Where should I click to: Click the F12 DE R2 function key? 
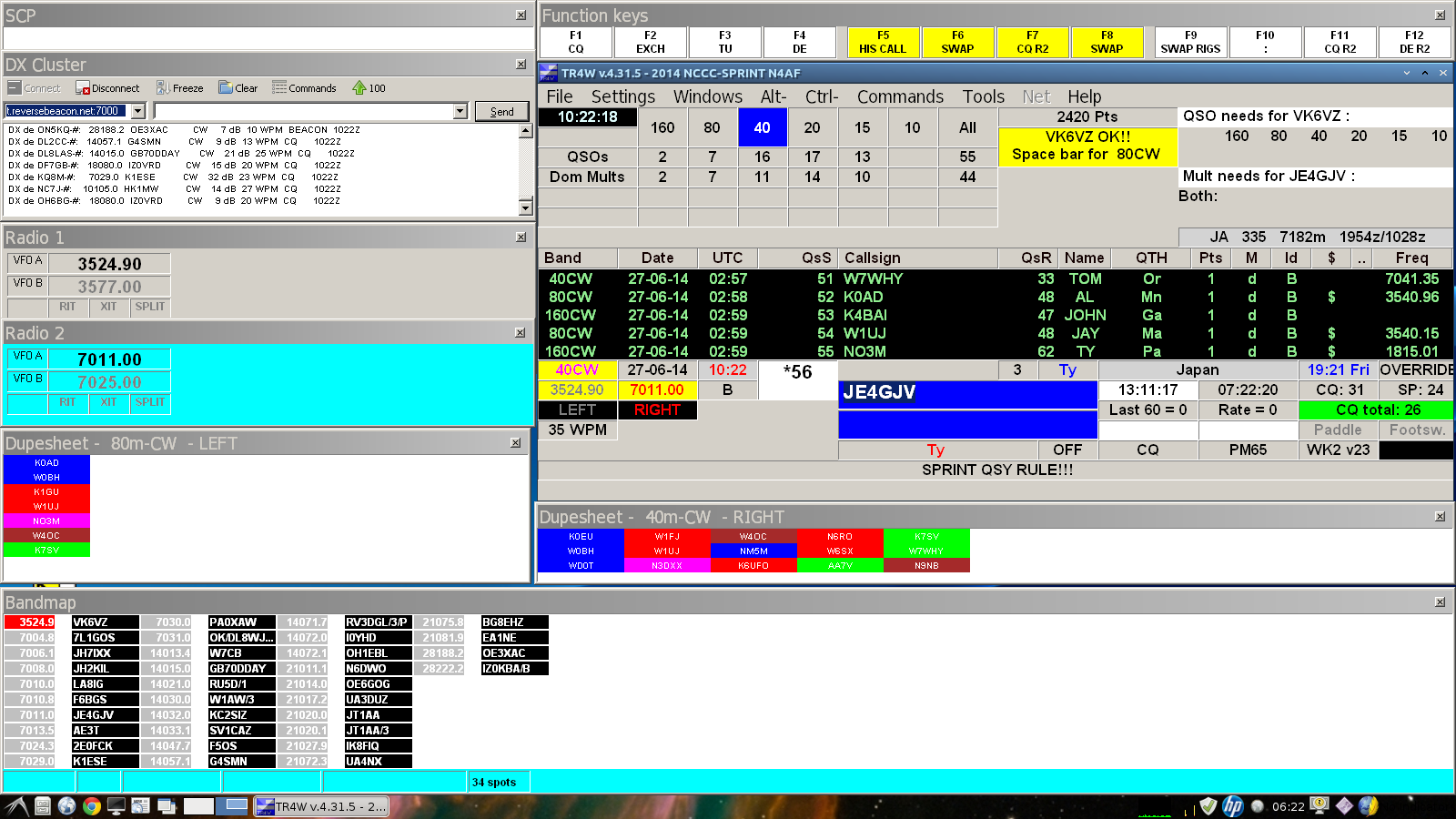[1414, 42]
